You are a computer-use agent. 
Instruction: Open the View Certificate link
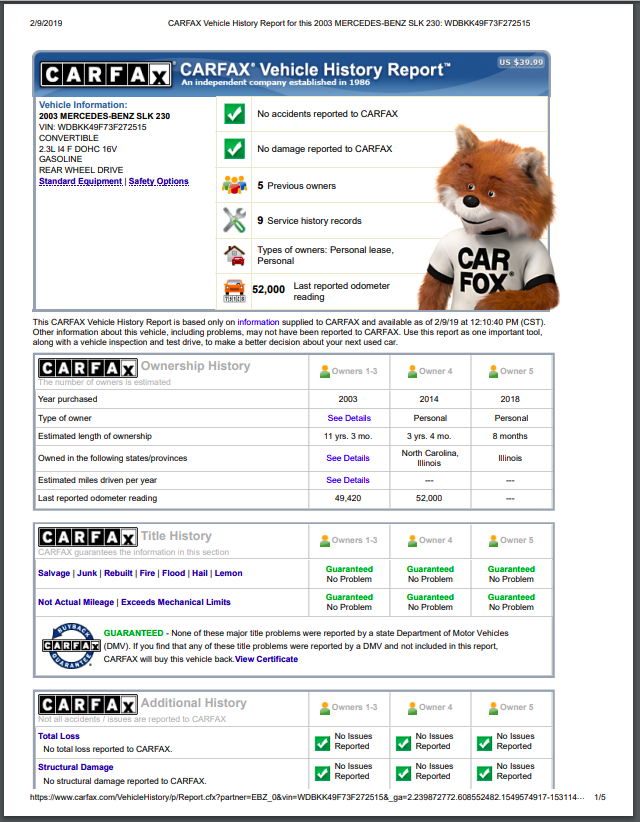coord(266,659)
